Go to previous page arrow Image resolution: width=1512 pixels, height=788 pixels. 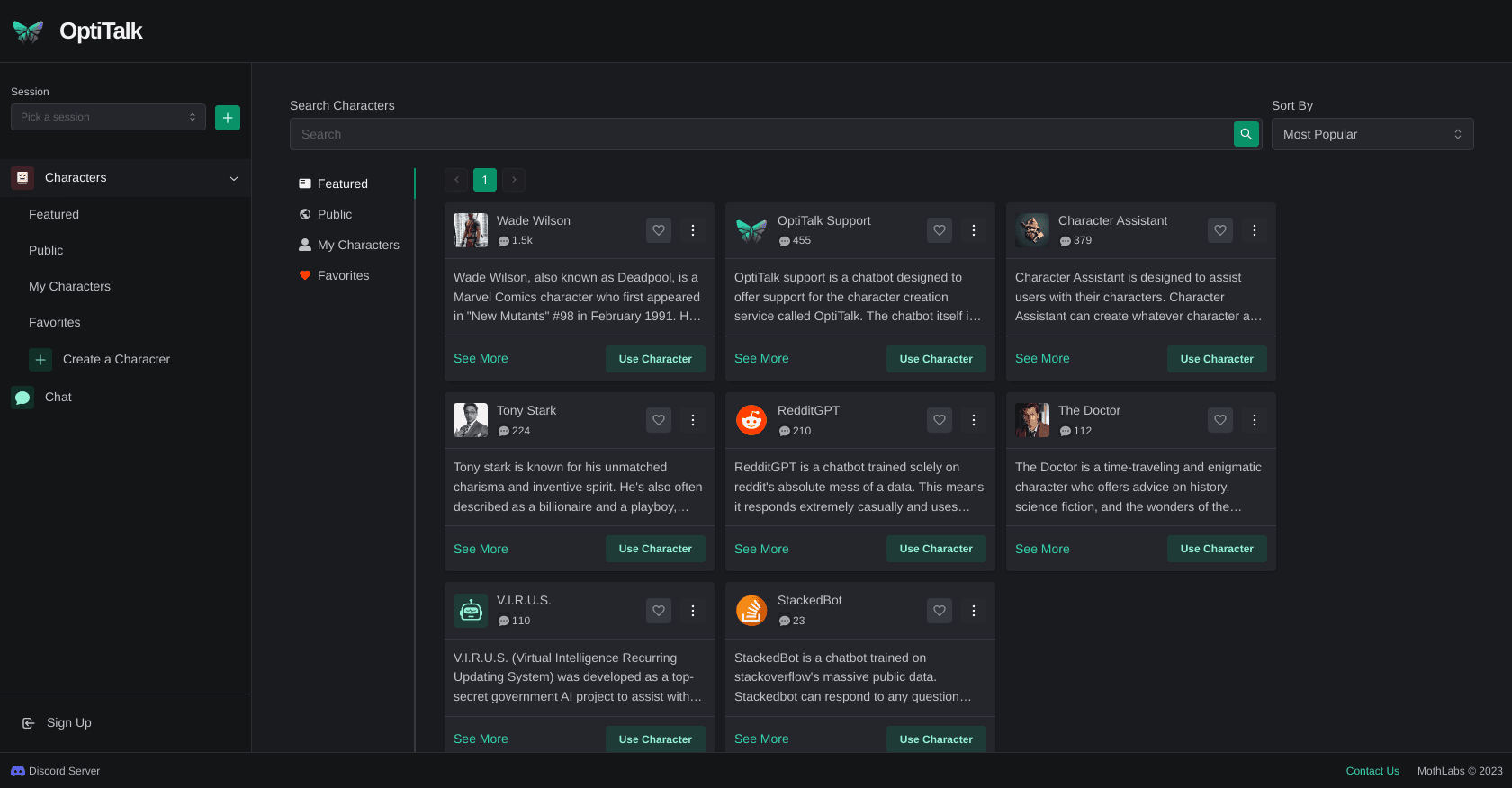tap(456, 180)
